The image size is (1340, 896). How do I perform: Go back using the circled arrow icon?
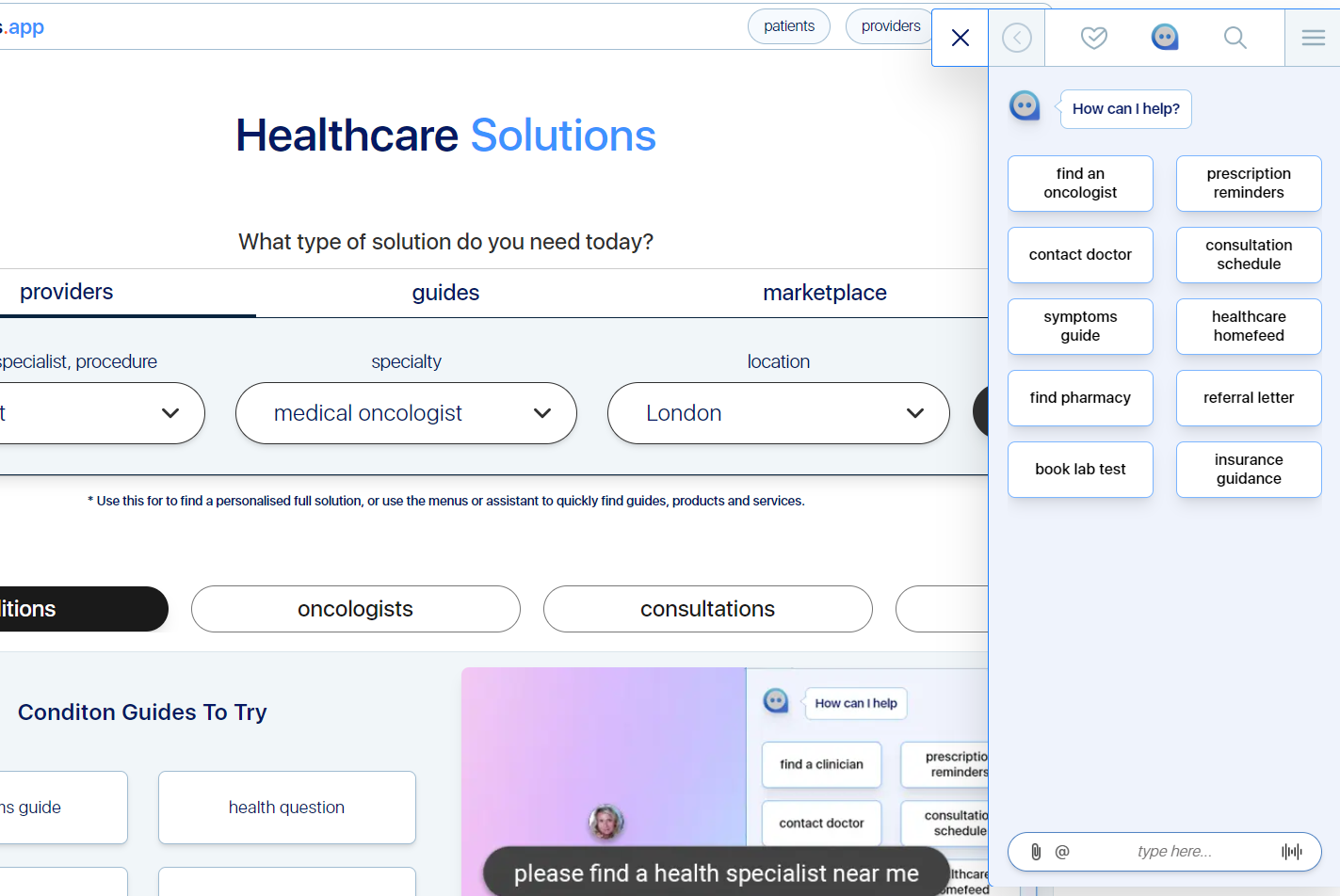(1017, 38)
